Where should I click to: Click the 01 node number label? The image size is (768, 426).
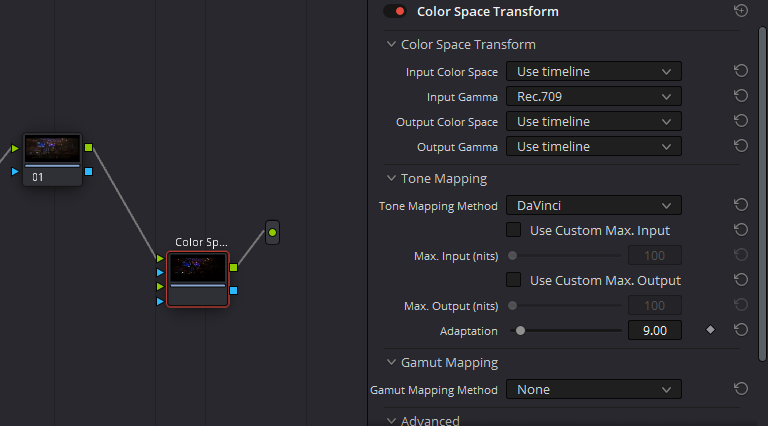38,177
